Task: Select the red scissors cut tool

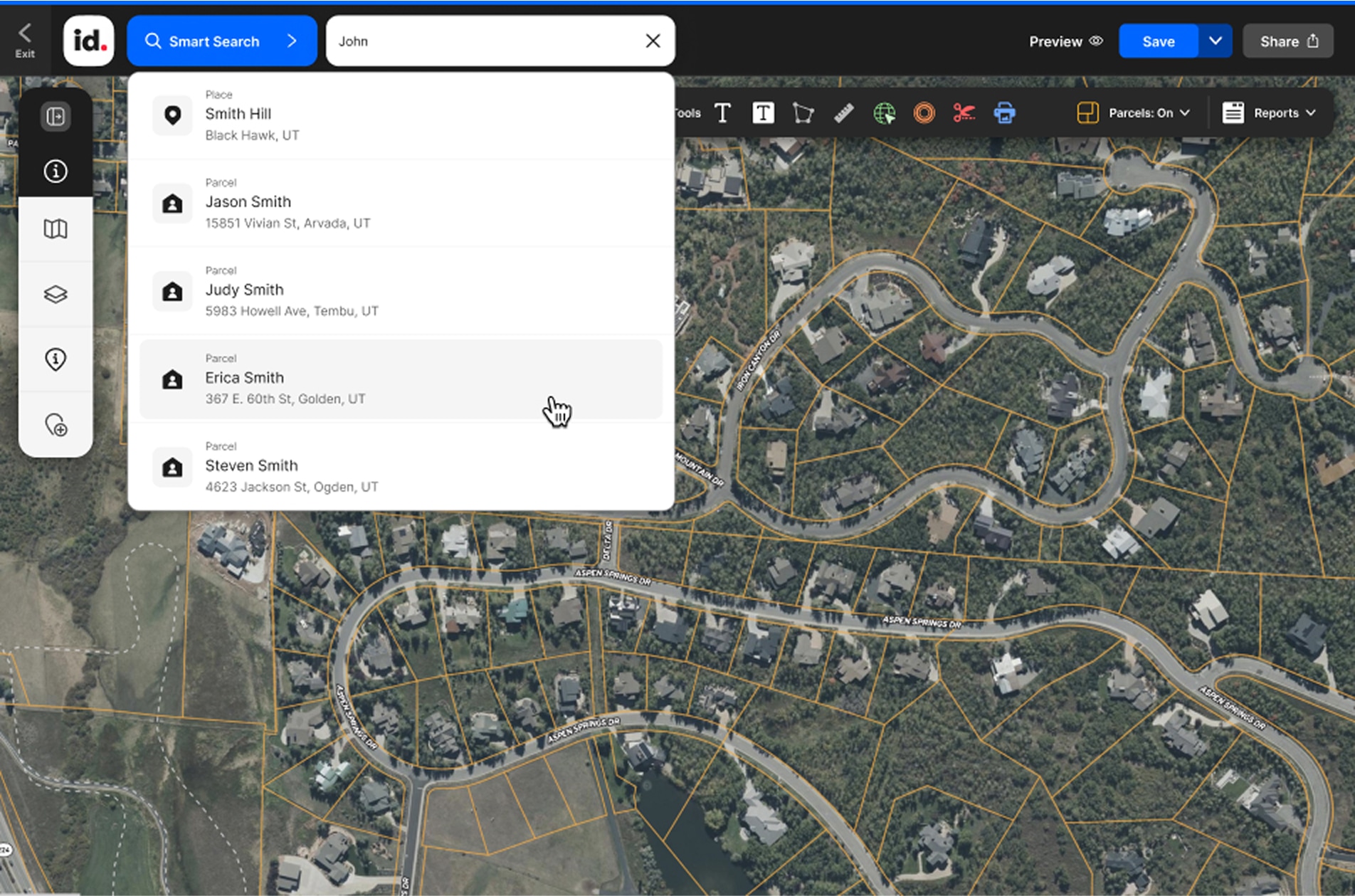Action: pyautogui.click(x=964, y=112)
